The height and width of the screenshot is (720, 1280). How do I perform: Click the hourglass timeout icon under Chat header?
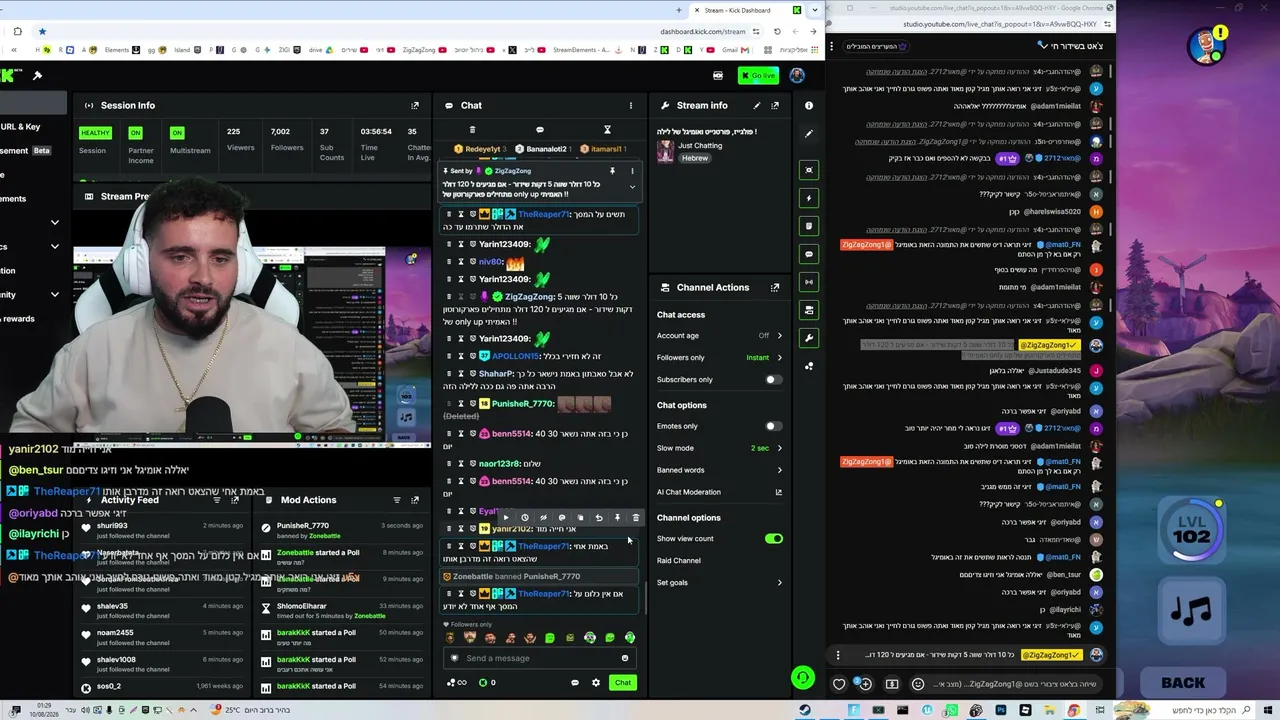(x=607, y=129)
